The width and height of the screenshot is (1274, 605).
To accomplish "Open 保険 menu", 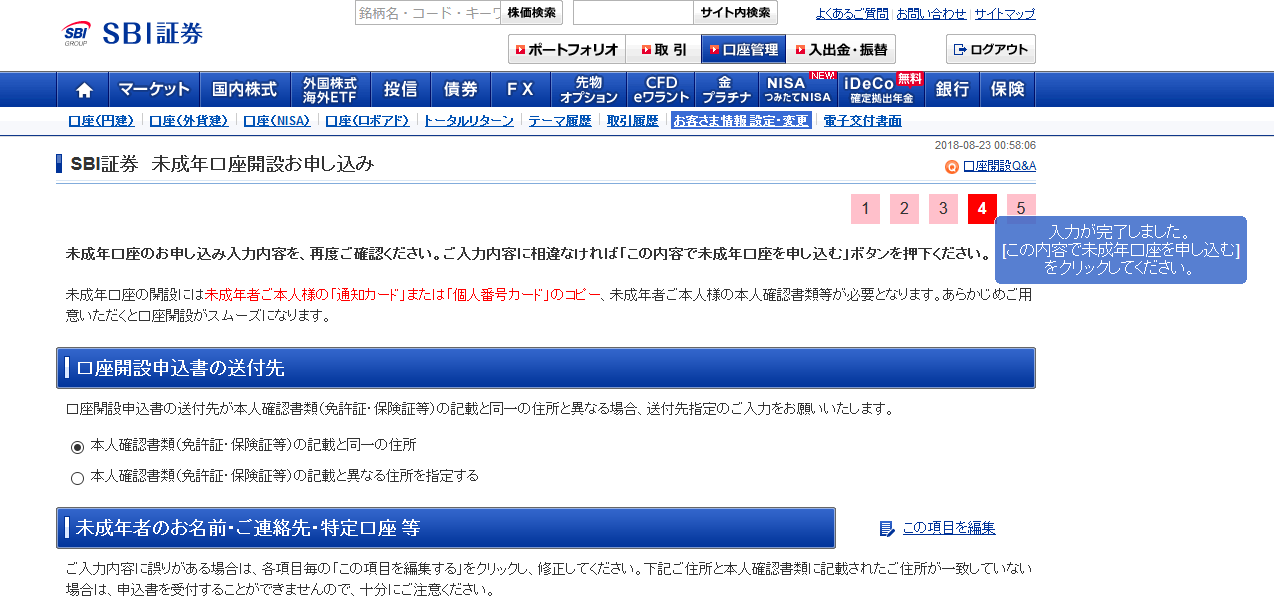I will coord(1007,89).
